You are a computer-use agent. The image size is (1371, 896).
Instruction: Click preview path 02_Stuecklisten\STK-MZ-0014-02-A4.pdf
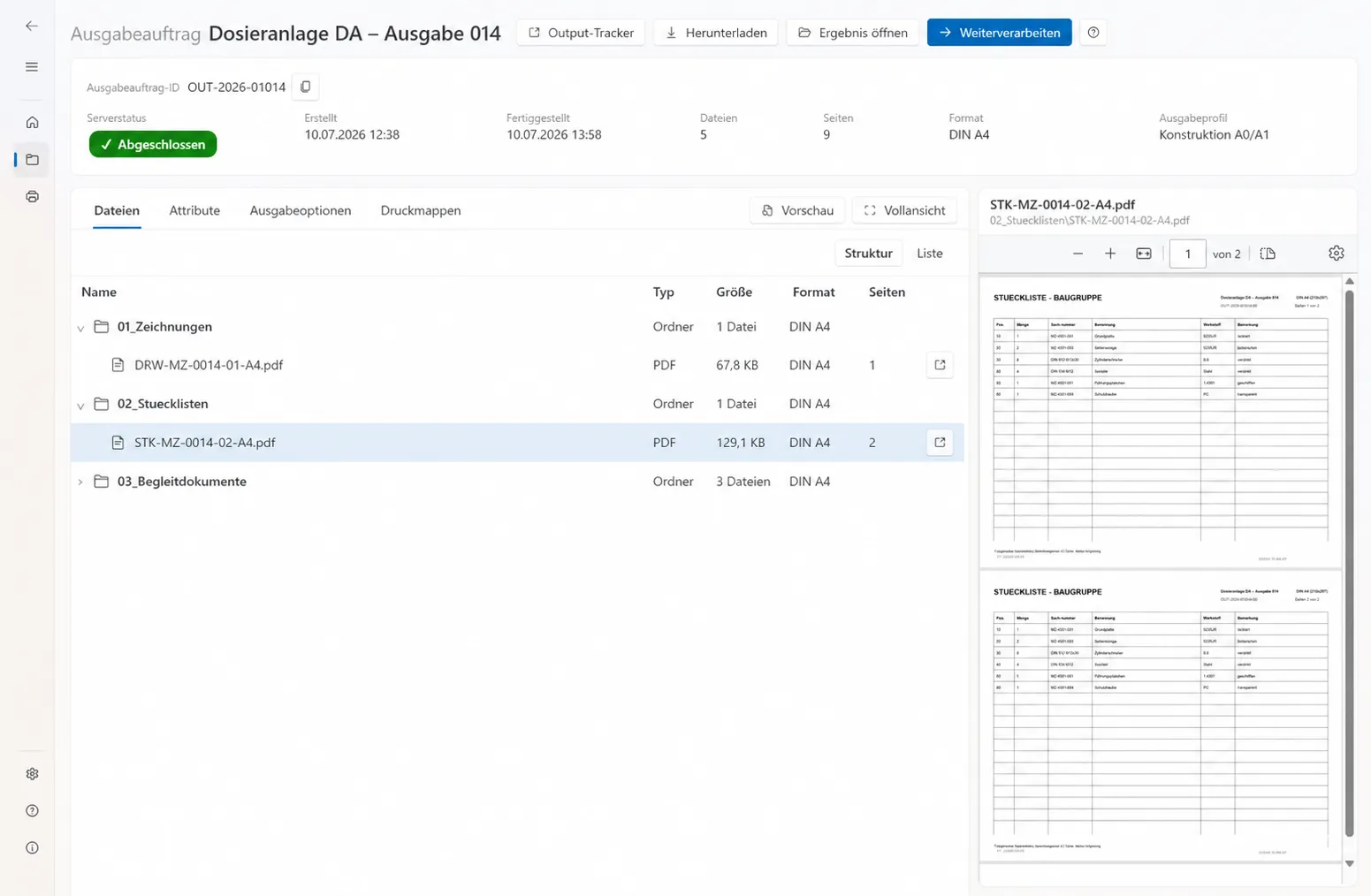point(1090,220)
